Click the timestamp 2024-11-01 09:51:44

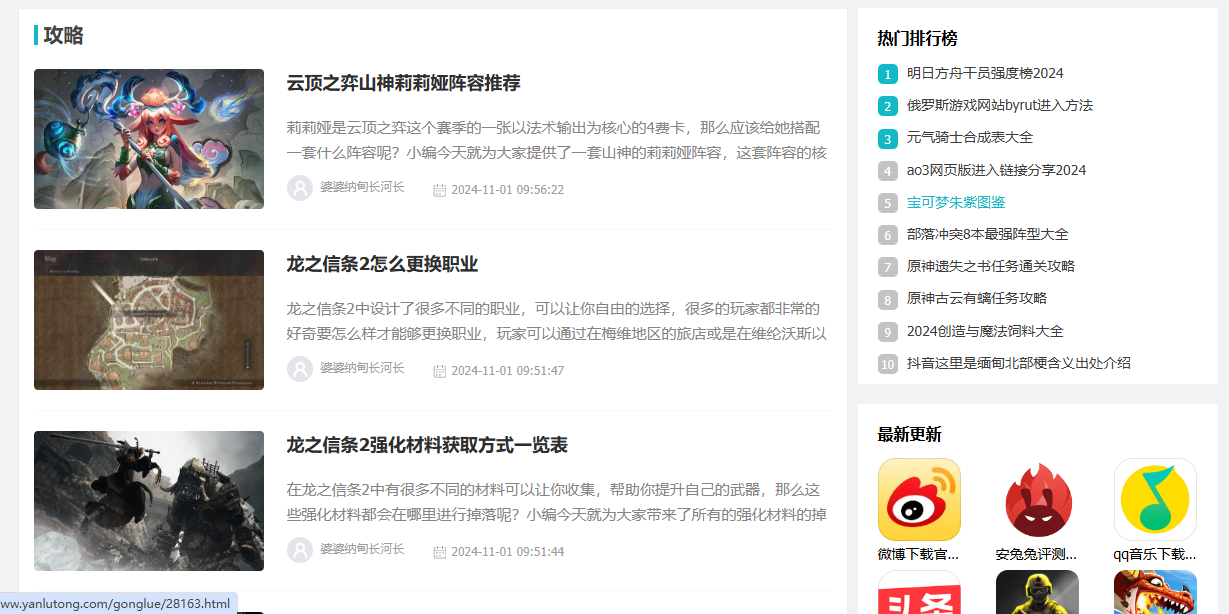point(507,552)
